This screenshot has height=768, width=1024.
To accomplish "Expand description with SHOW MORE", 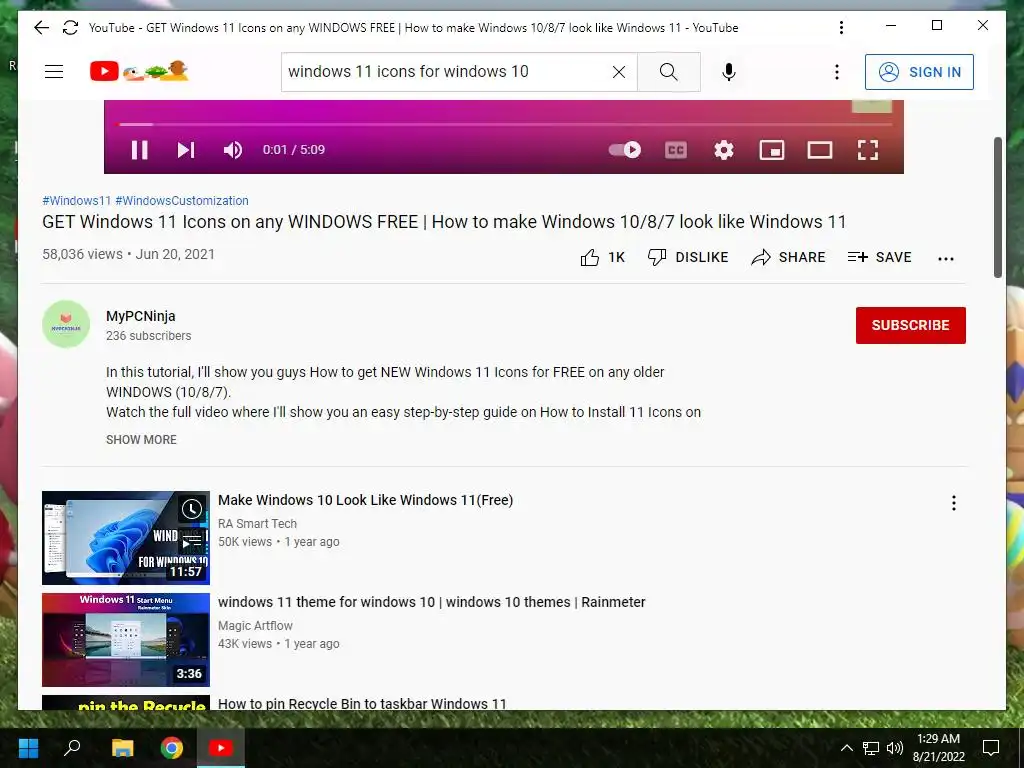I will point(141,440).
